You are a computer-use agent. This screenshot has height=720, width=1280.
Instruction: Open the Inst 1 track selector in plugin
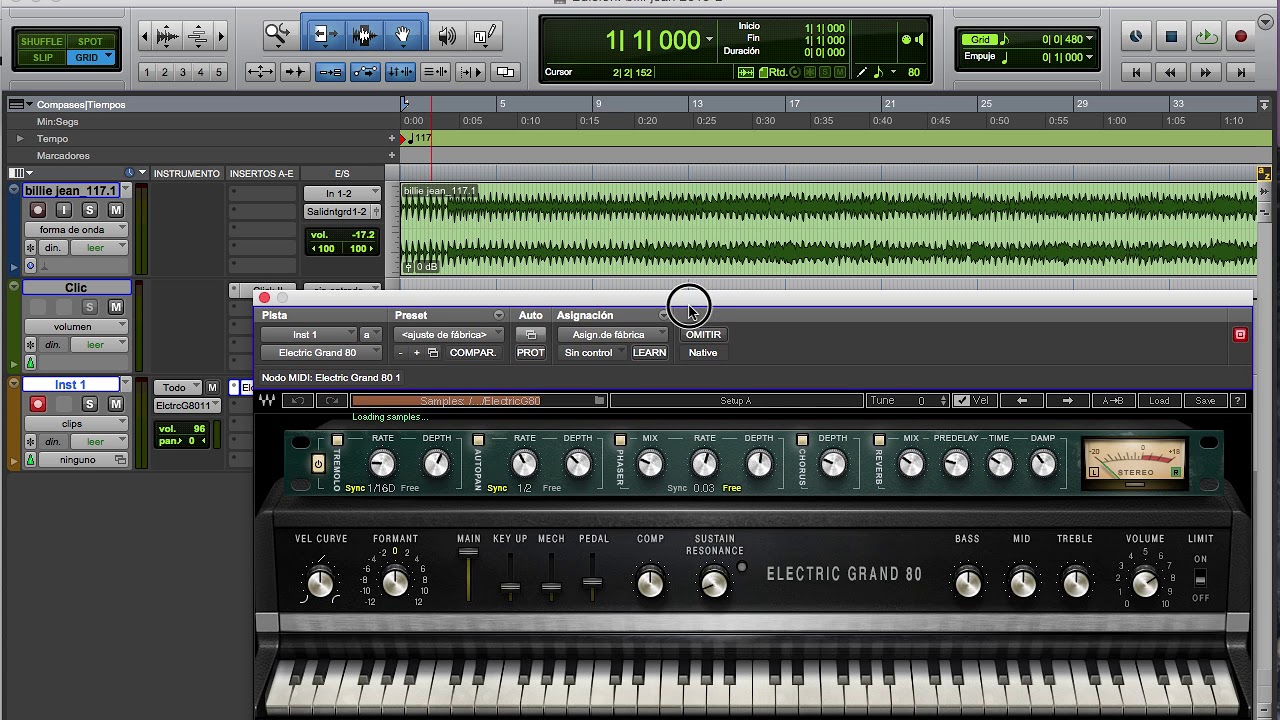point(309,335)
